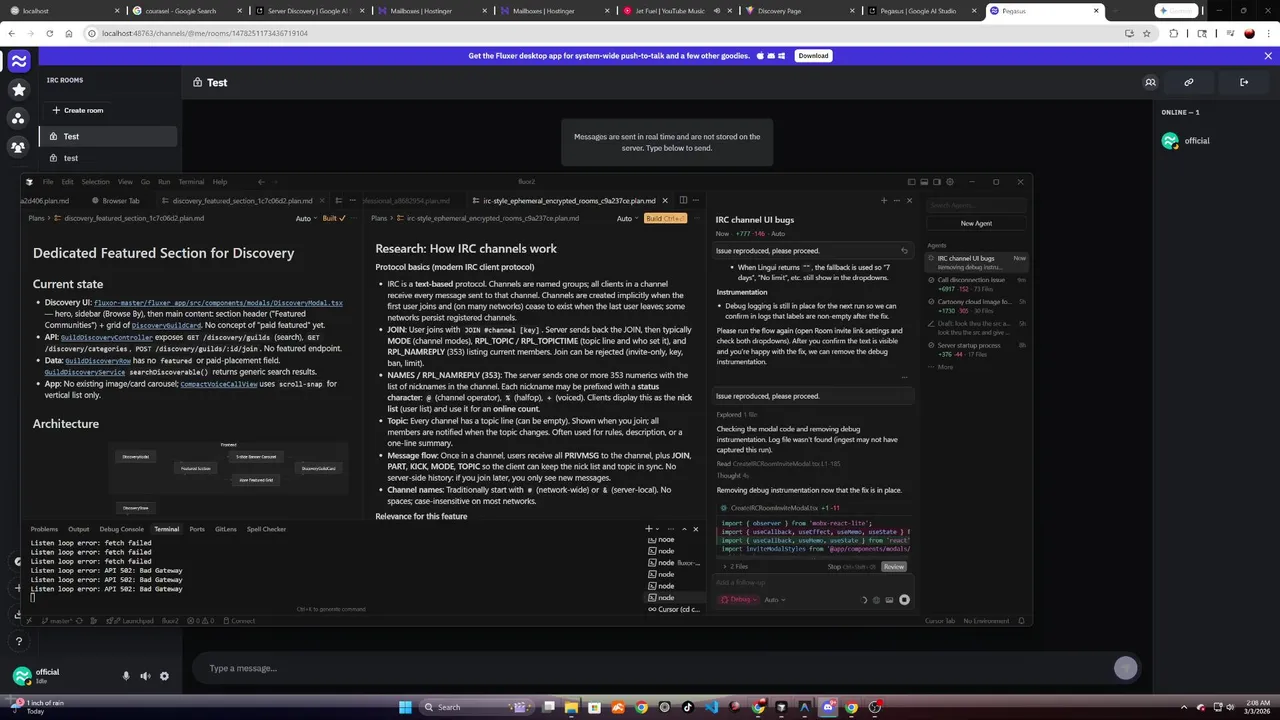Click new chat plus icon in agent panel

884,201
